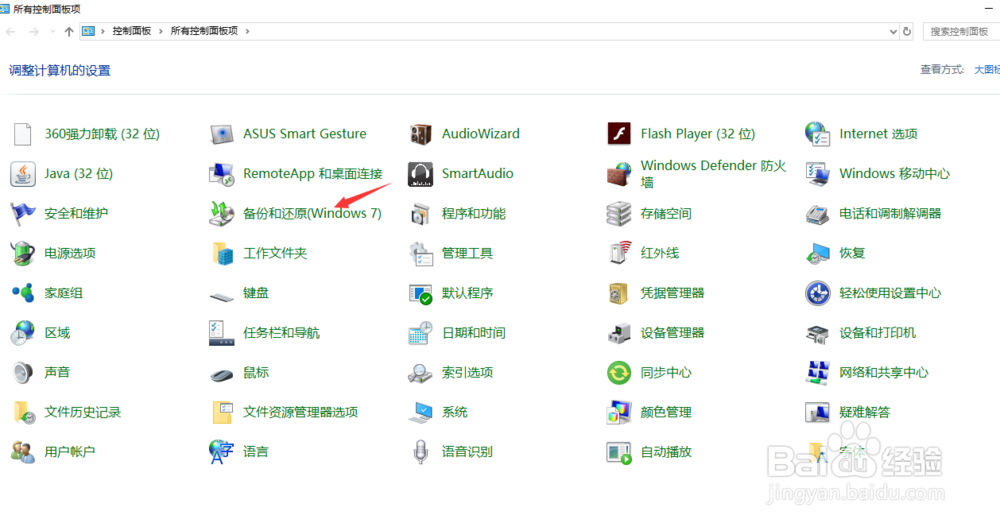Click 控制面板 breadcrumb in address bar

tap(132, 31)
